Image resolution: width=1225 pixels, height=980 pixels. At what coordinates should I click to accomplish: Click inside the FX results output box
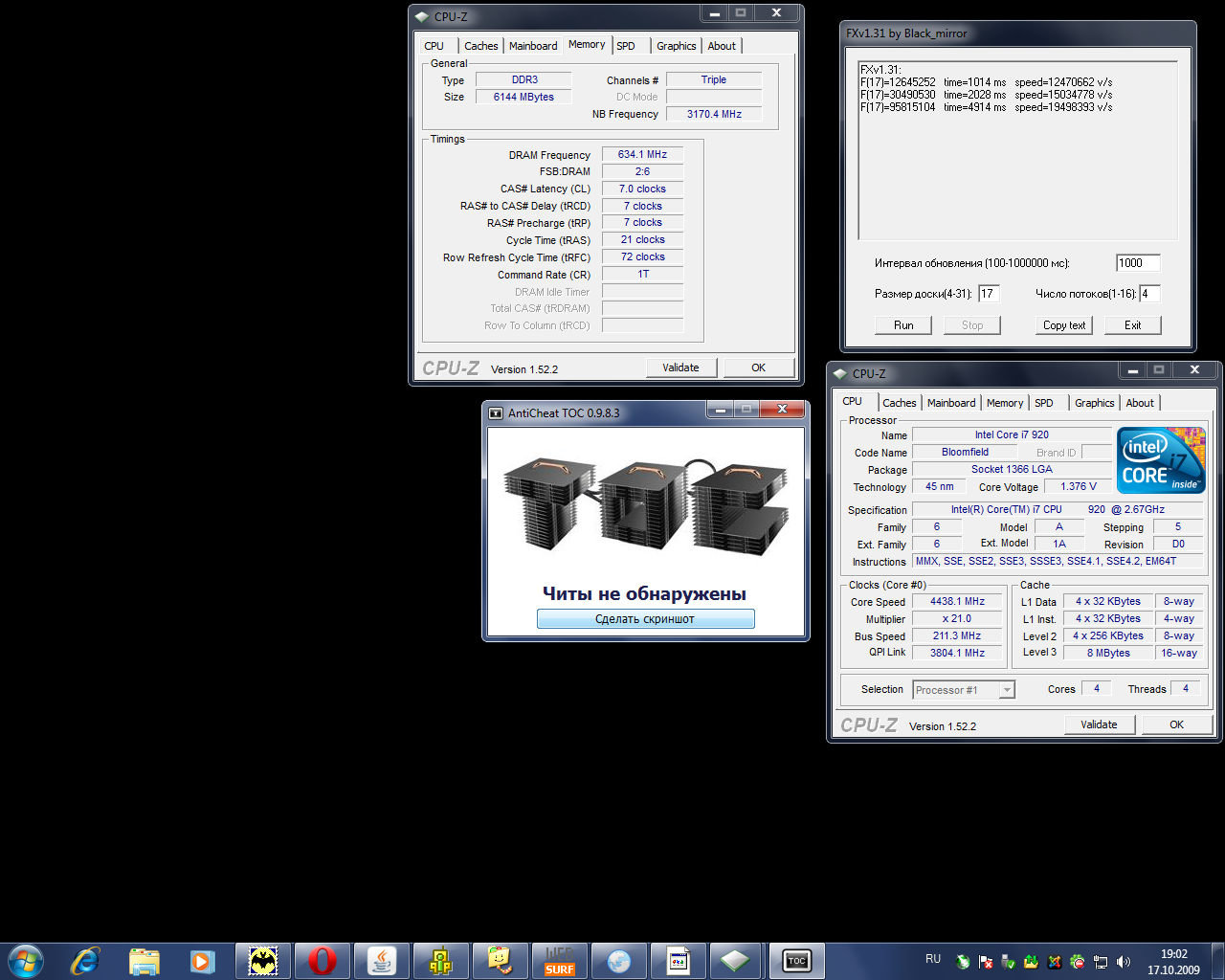pyautogui.click(x=1017, y=150)
